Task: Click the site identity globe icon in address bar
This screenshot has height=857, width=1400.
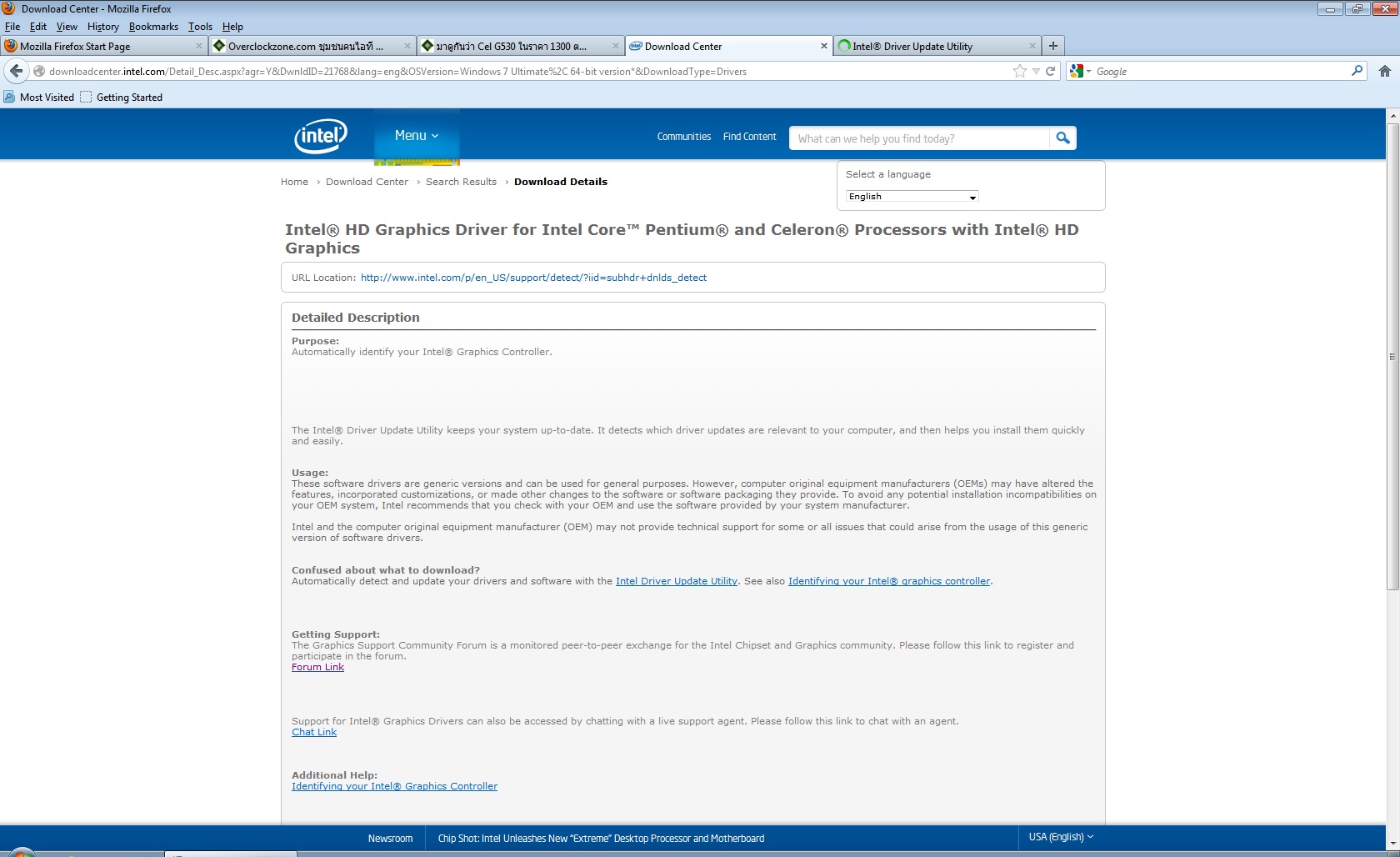Action: [38, 71]
